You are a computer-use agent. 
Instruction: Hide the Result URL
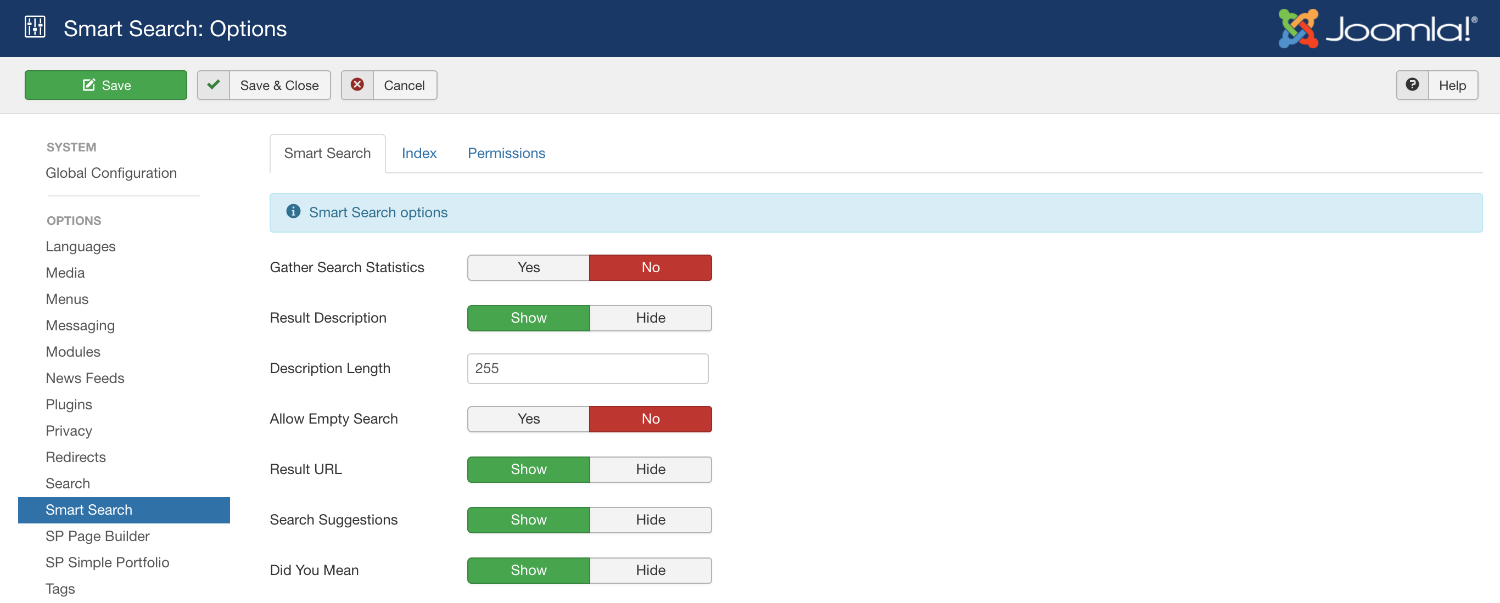pos(650,469)
